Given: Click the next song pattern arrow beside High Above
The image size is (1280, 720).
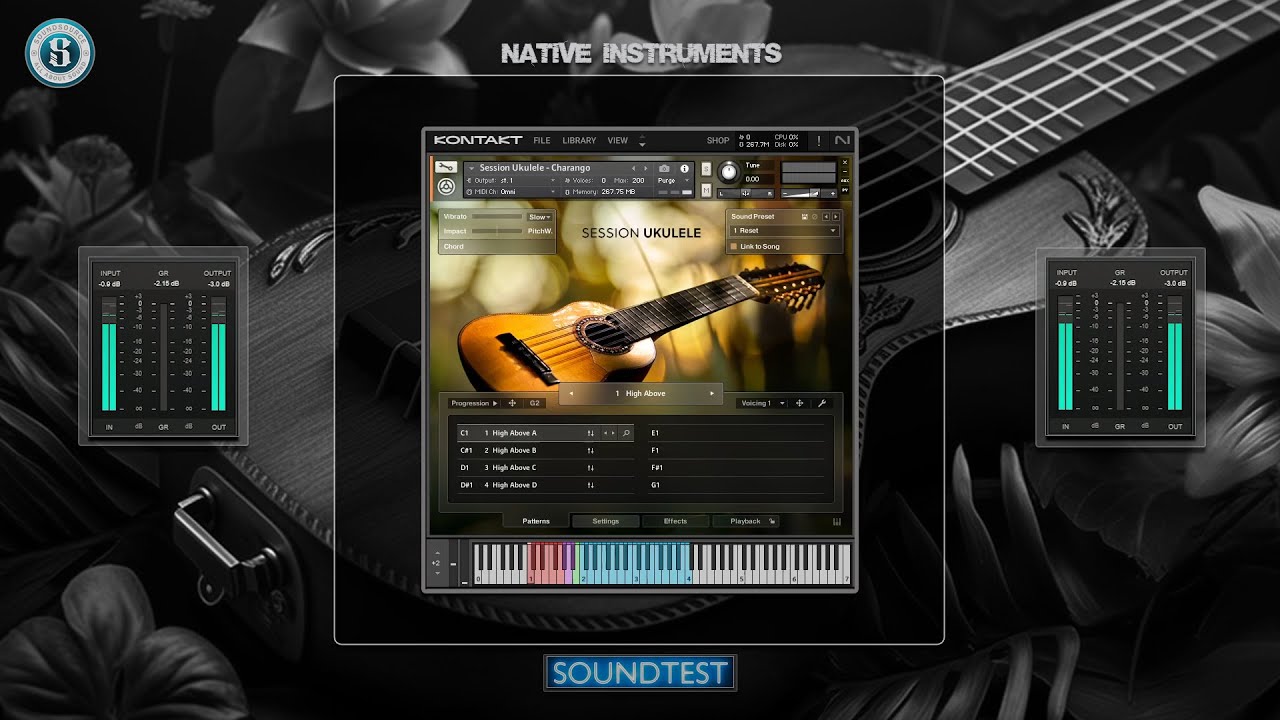Looking at the screenshot, I should 712,393.
